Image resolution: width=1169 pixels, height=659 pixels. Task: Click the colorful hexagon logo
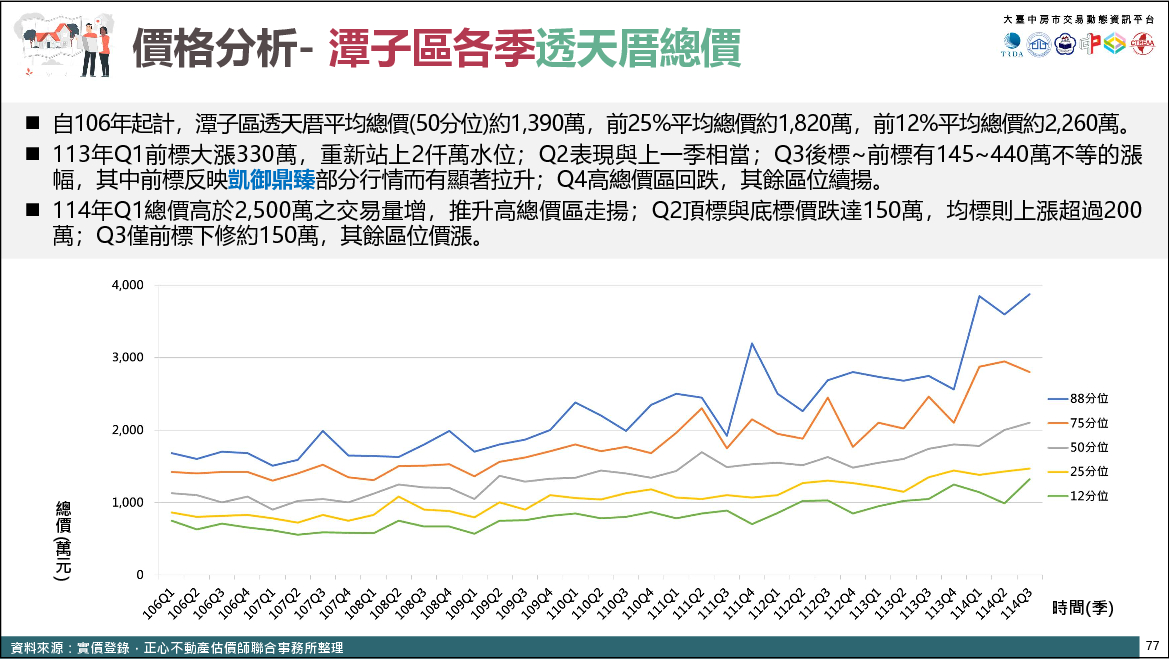1115,45
